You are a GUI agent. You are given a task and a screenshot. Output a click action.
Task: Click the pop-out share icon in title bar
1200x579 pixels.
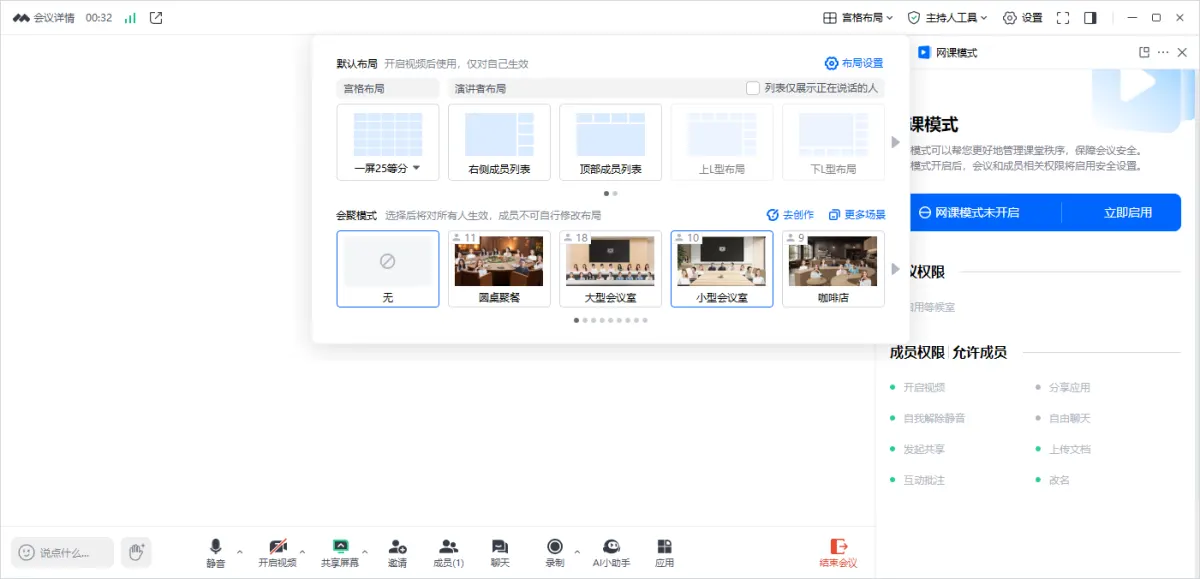pyautogui.click(x=156, y=18)
